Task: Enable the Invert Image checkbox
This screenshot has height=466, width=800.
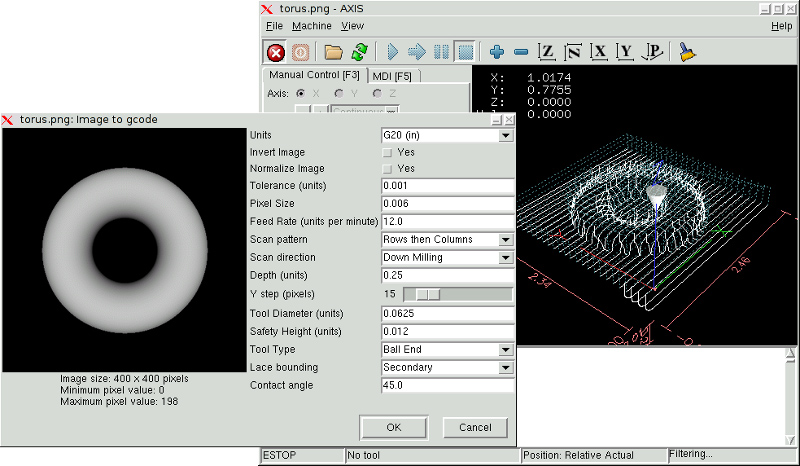Action: pos(388,152)
